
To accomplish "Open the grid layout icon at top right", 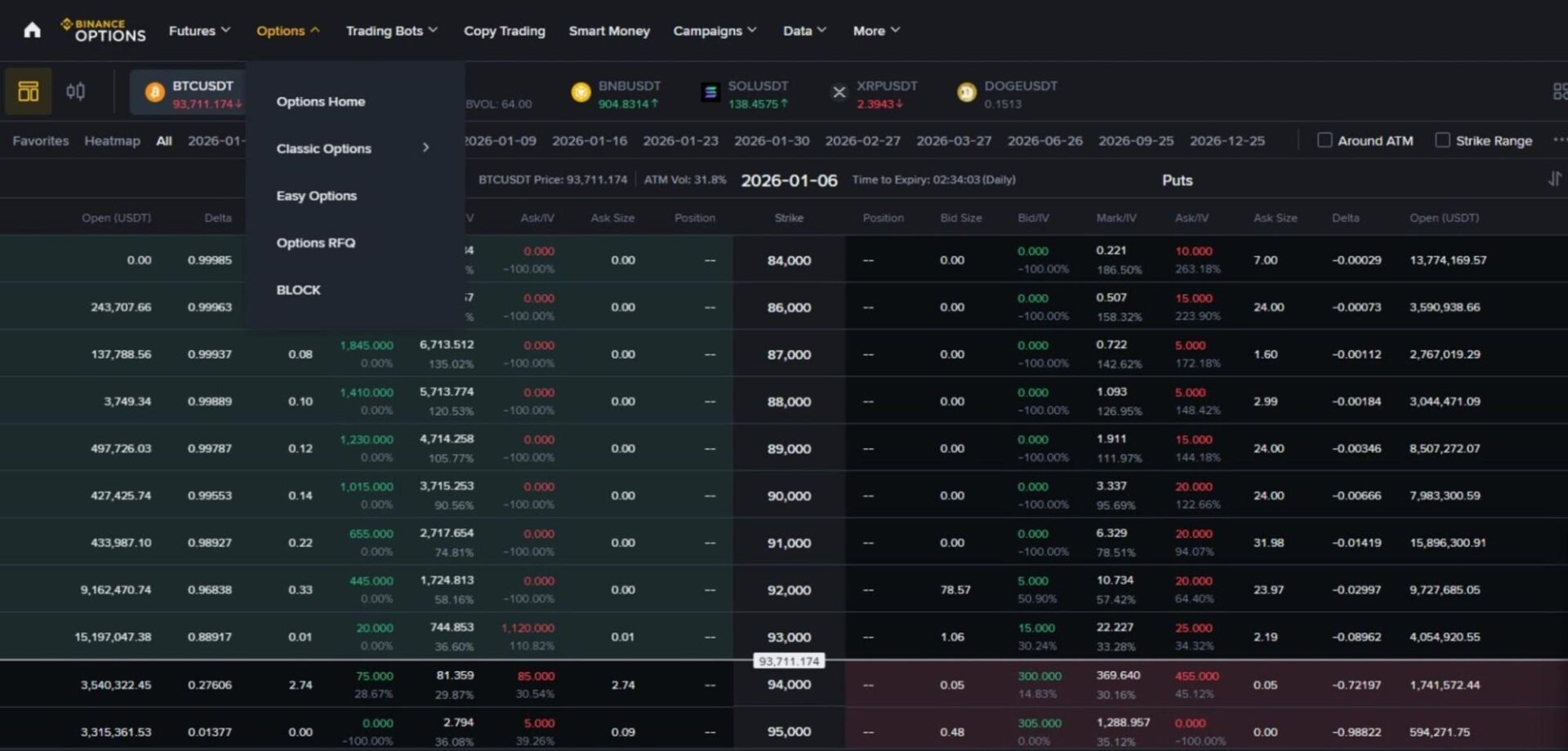I will click(1559, 91).
